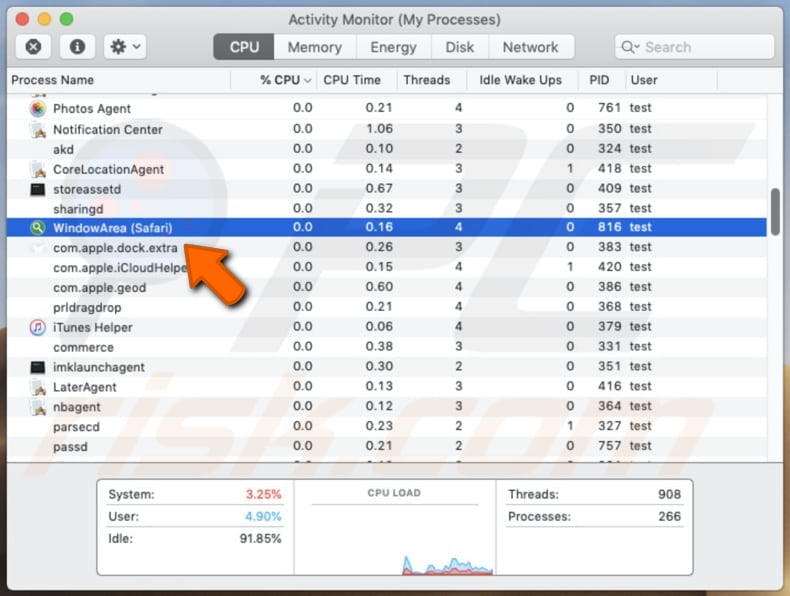Select the storeassetd process name
Screen dimensions: 790x596
87,189
